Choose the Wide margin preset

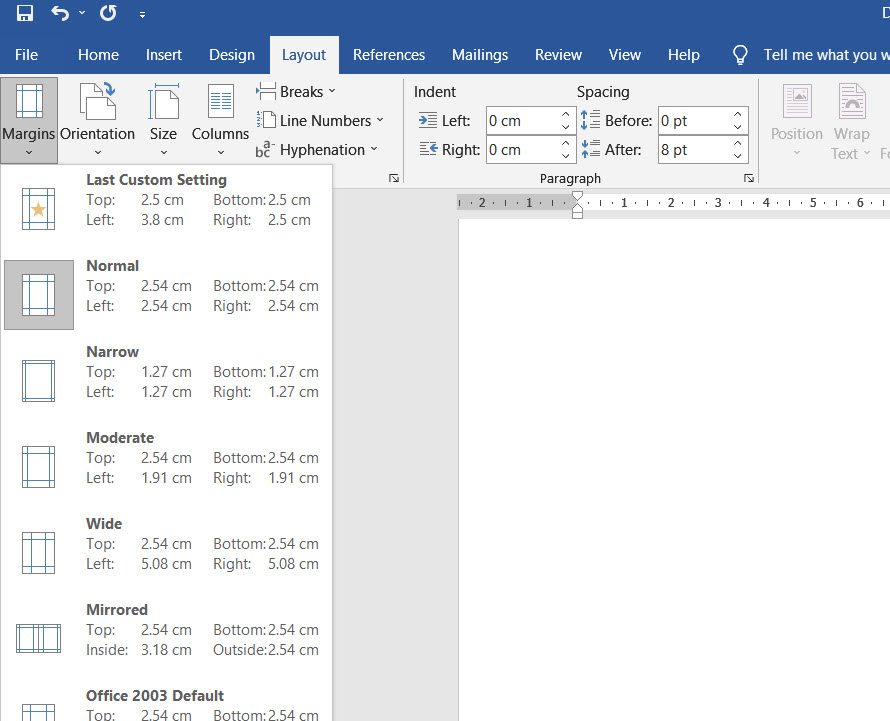(x=166, y=552)
